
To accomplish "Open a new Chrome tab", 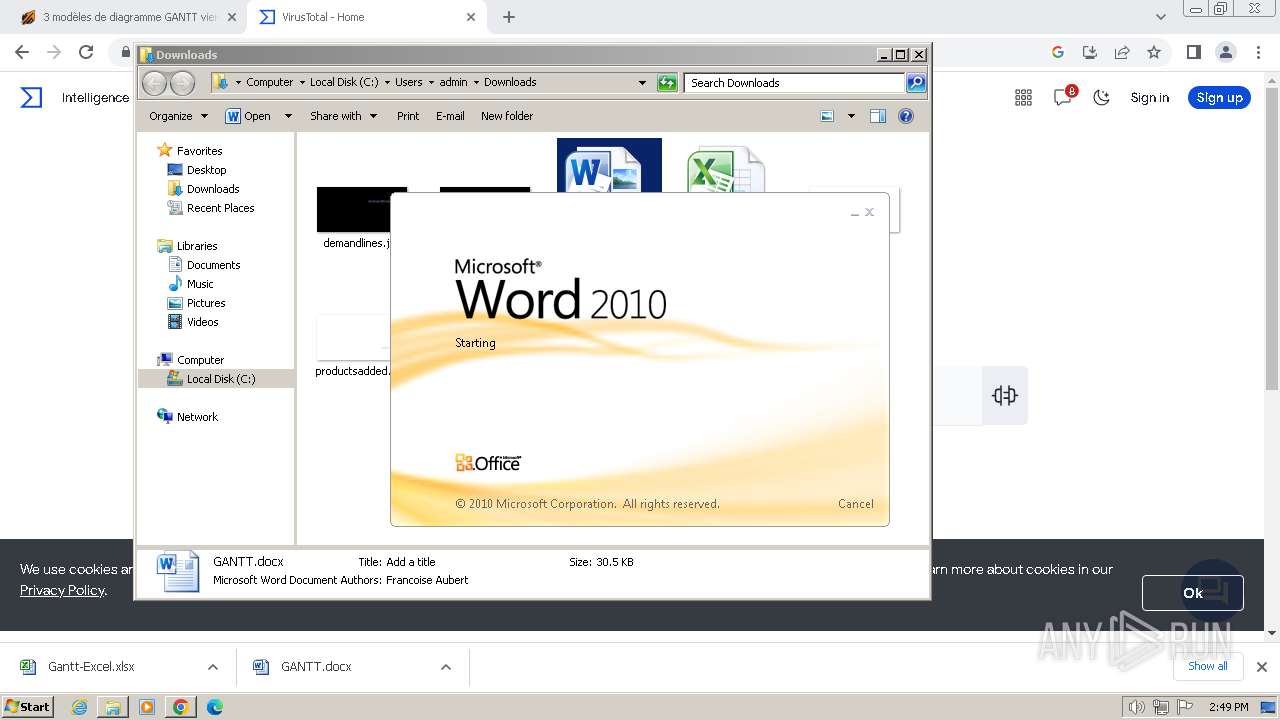I will pyautogui.click(x=509, y=17).
